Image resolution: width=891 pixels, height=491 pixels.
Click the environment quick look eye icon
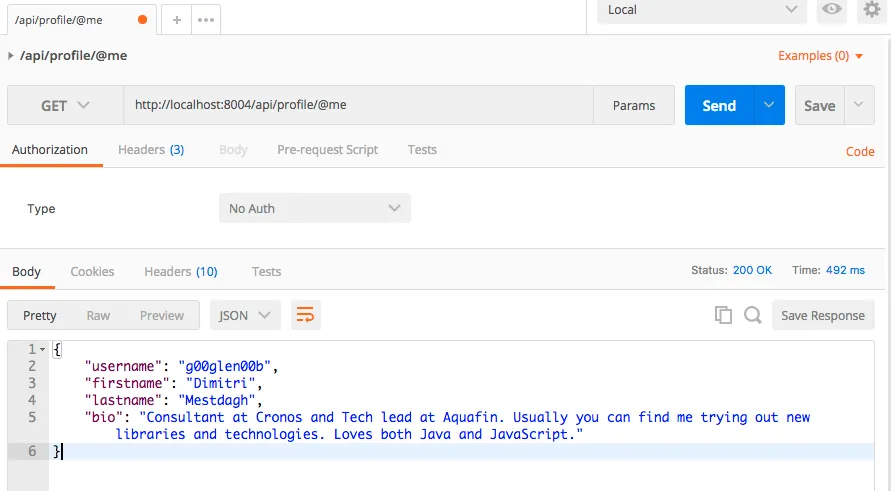click(x=830, y=10)
